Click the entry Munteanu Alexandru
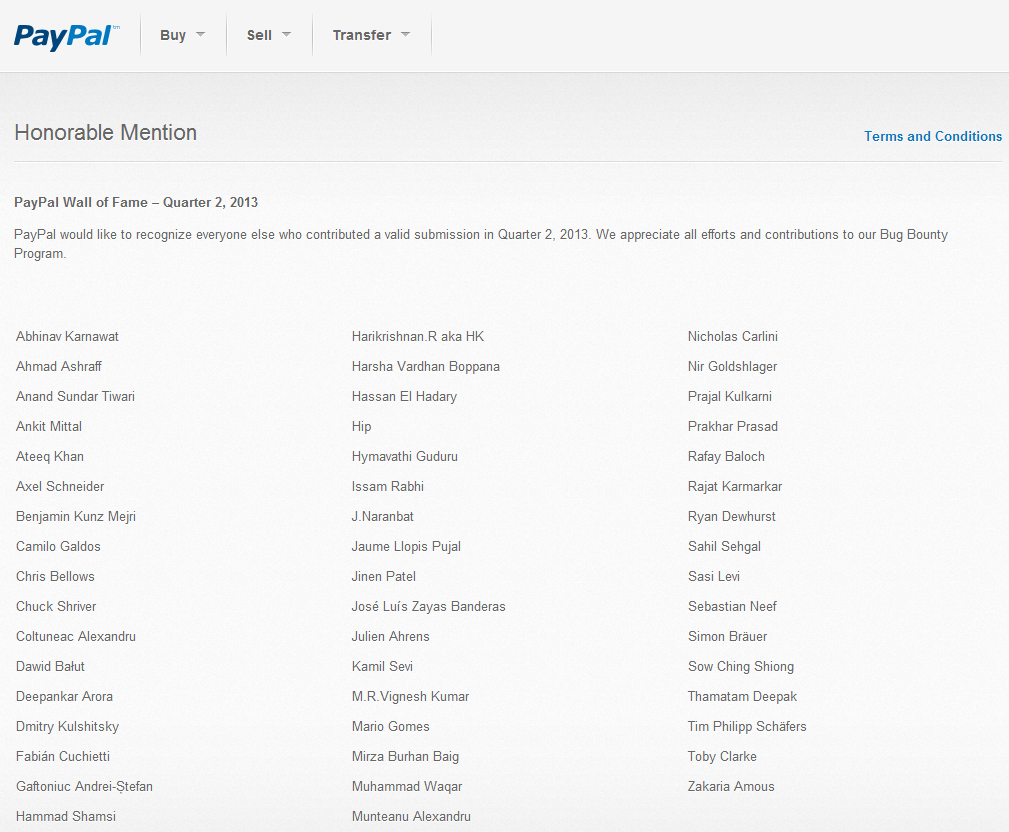Image resolution: width=1009 pixels, height=832 pixels. tap(411, 817)
